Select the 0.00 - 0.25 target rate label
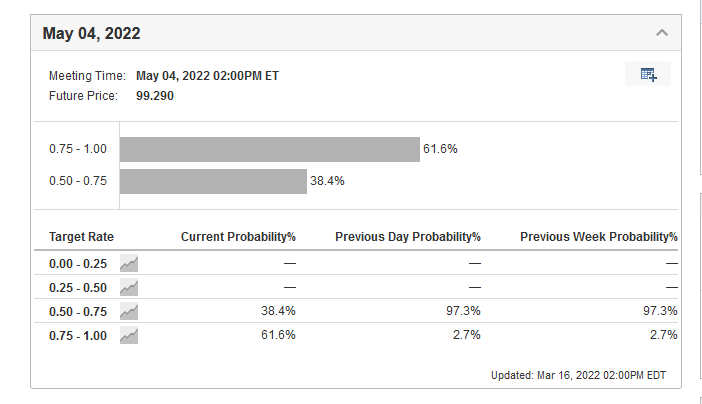 point(78,263)
